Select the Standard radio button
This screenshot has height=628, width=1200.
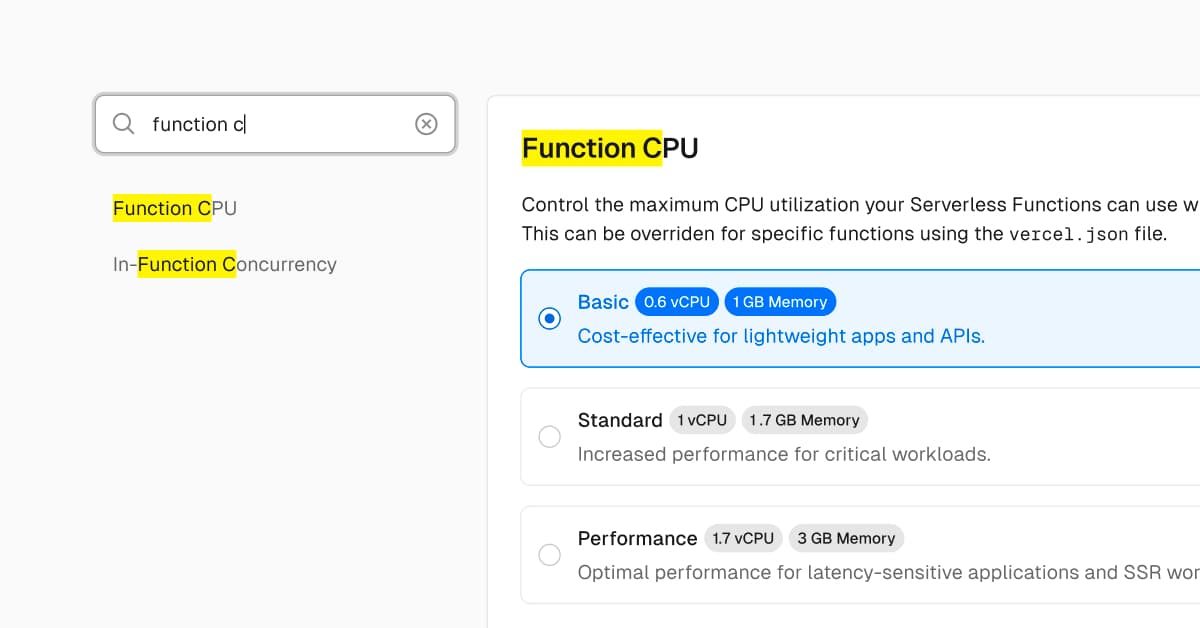click(549, 437)
